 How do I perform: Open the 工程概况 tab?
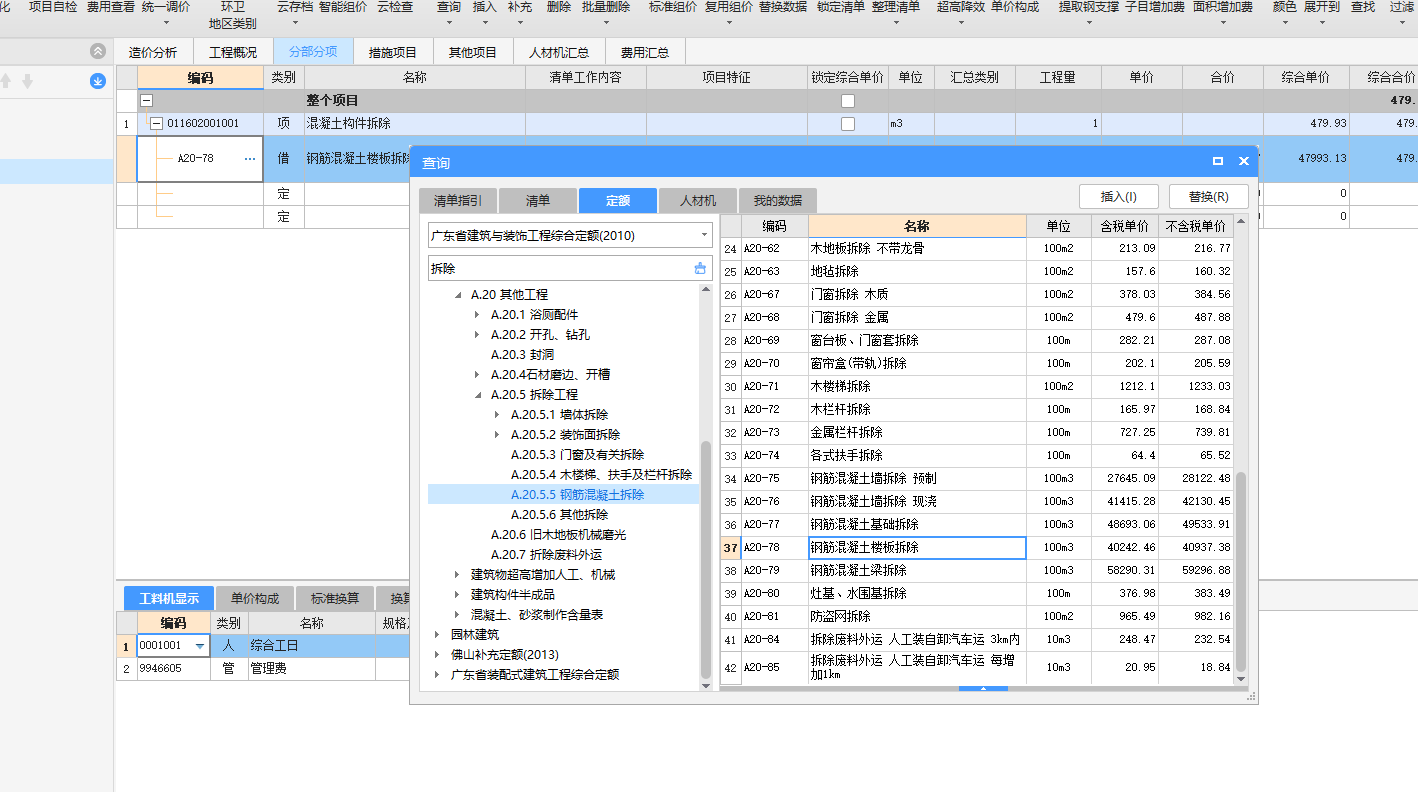[x=232, y=52]
